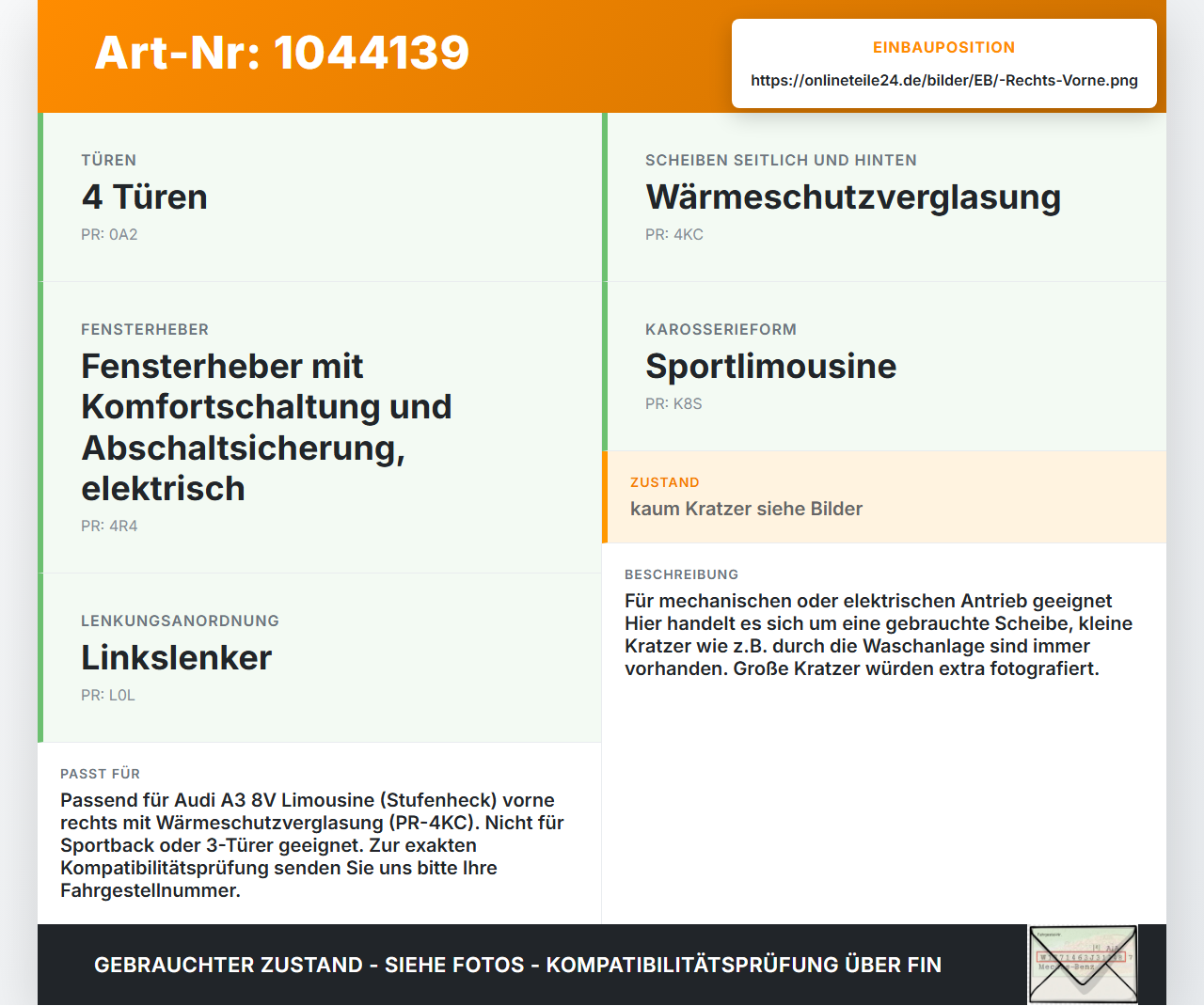Open the Rechts-Vorne.png image URL

[x=944, y=81]
